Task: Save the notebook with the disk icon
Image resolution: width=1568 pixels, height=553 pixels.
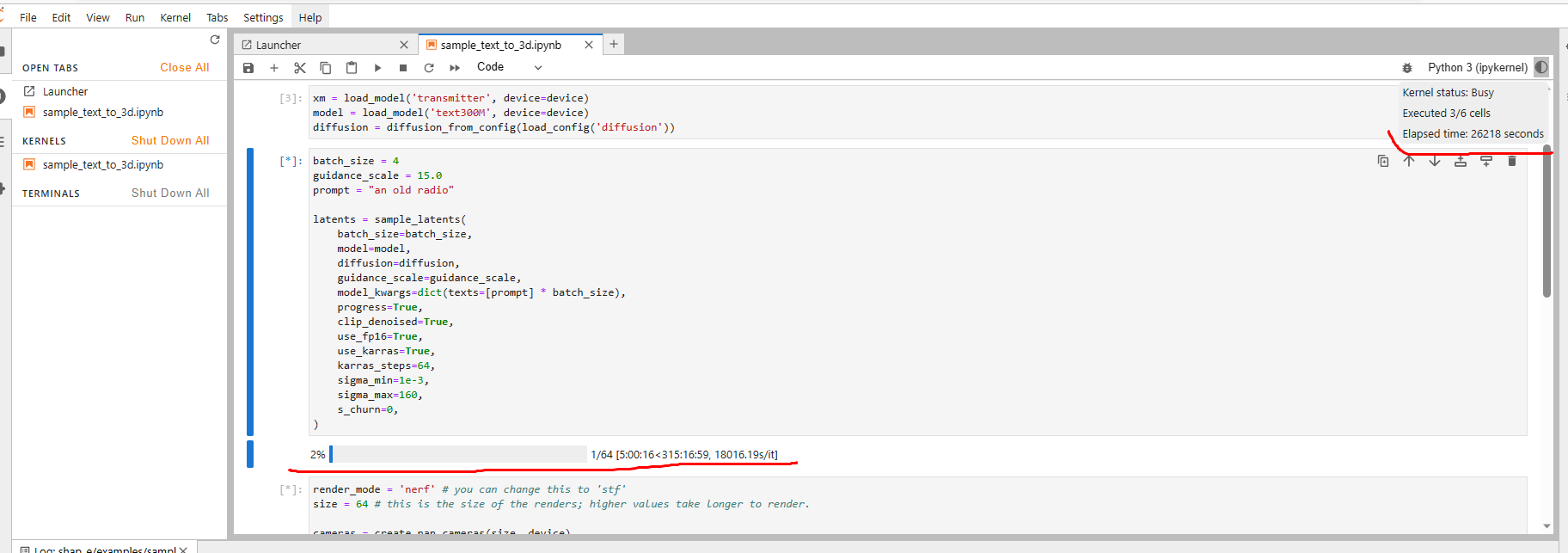Action: [x=248, y=68]
